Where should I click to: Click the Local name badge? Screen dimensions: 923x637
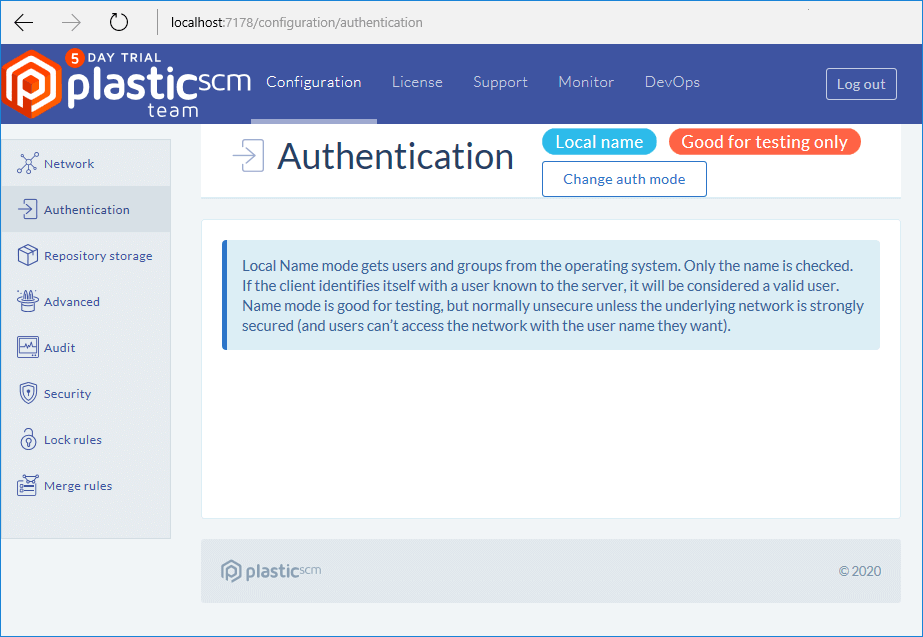[599, 142]
